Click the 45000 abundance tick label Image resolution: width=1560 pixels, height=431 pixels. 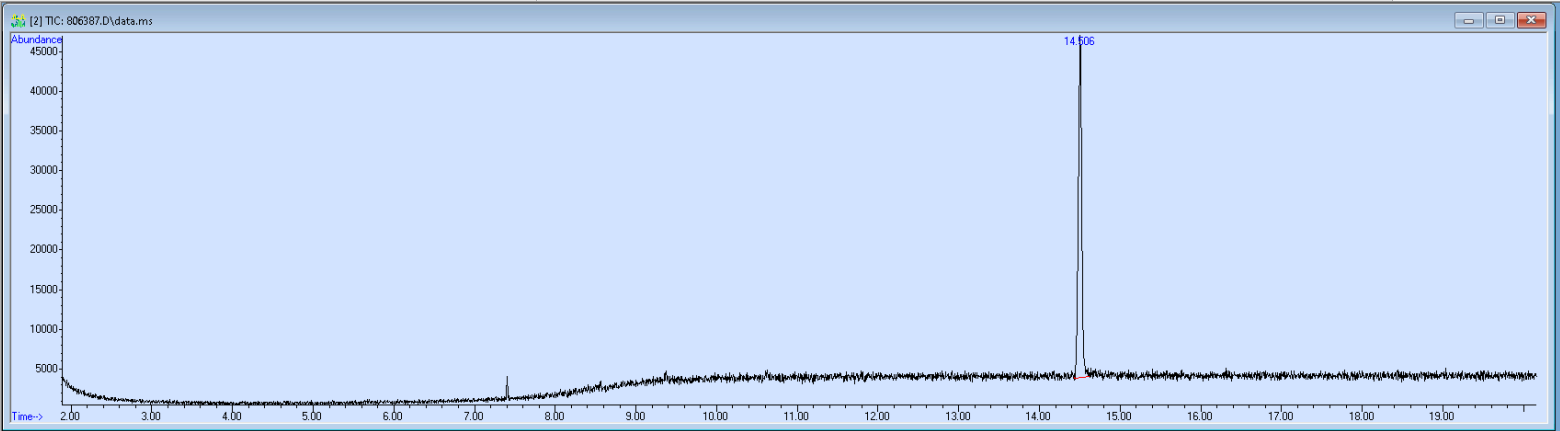pyautogui.click(x=46, y=51)
